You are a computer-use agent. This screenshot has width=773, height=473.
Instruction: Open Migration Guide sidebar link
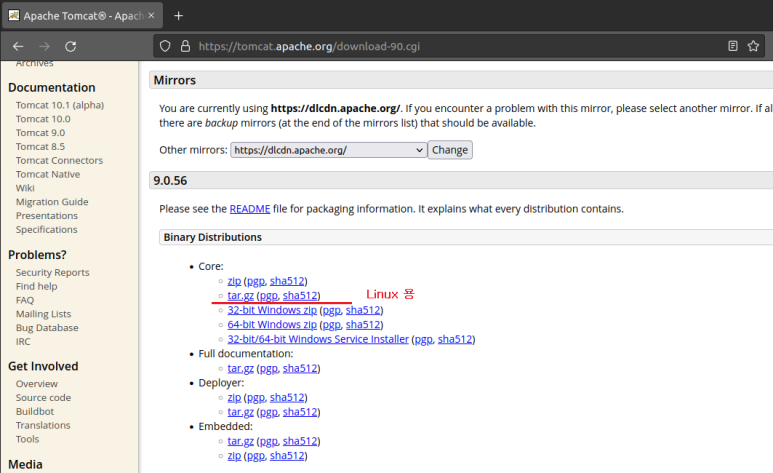coord(52,202)
